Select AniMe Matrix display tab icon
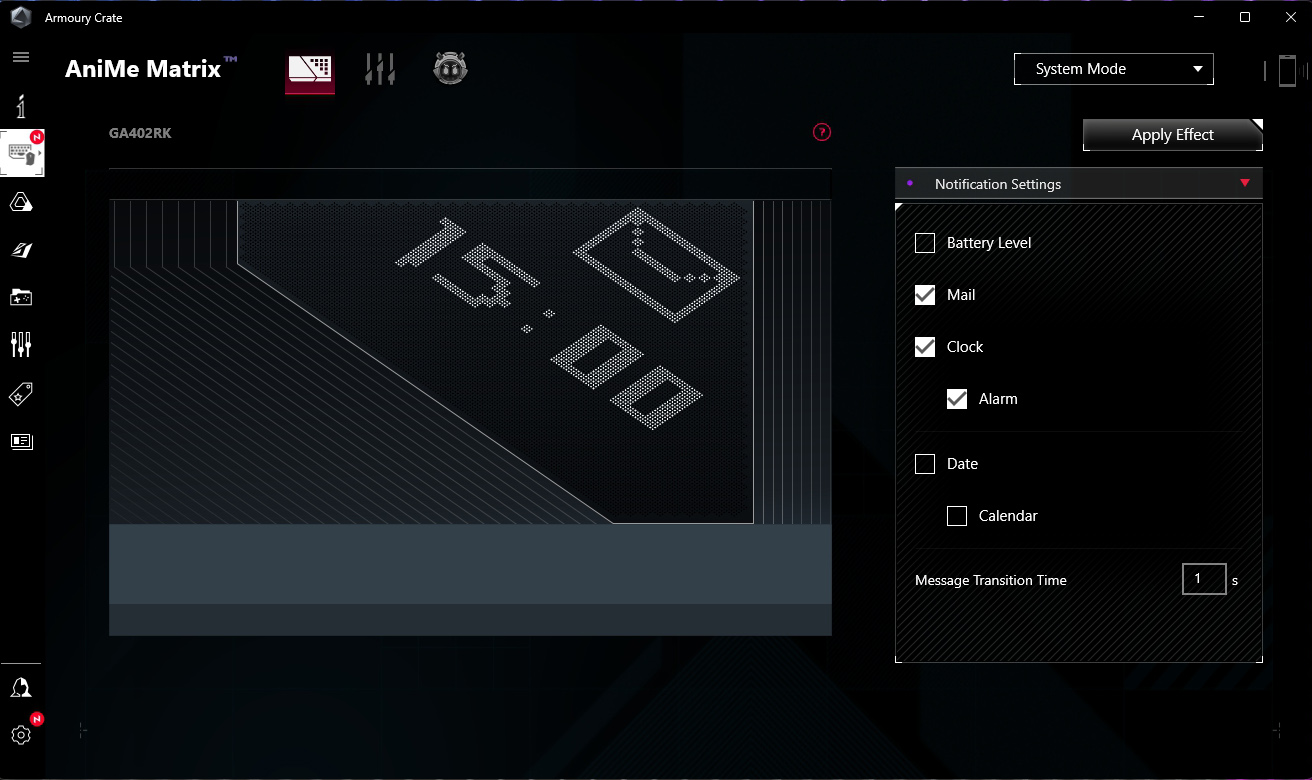Viewport: 1312px width, 780px height. [310, 71]
